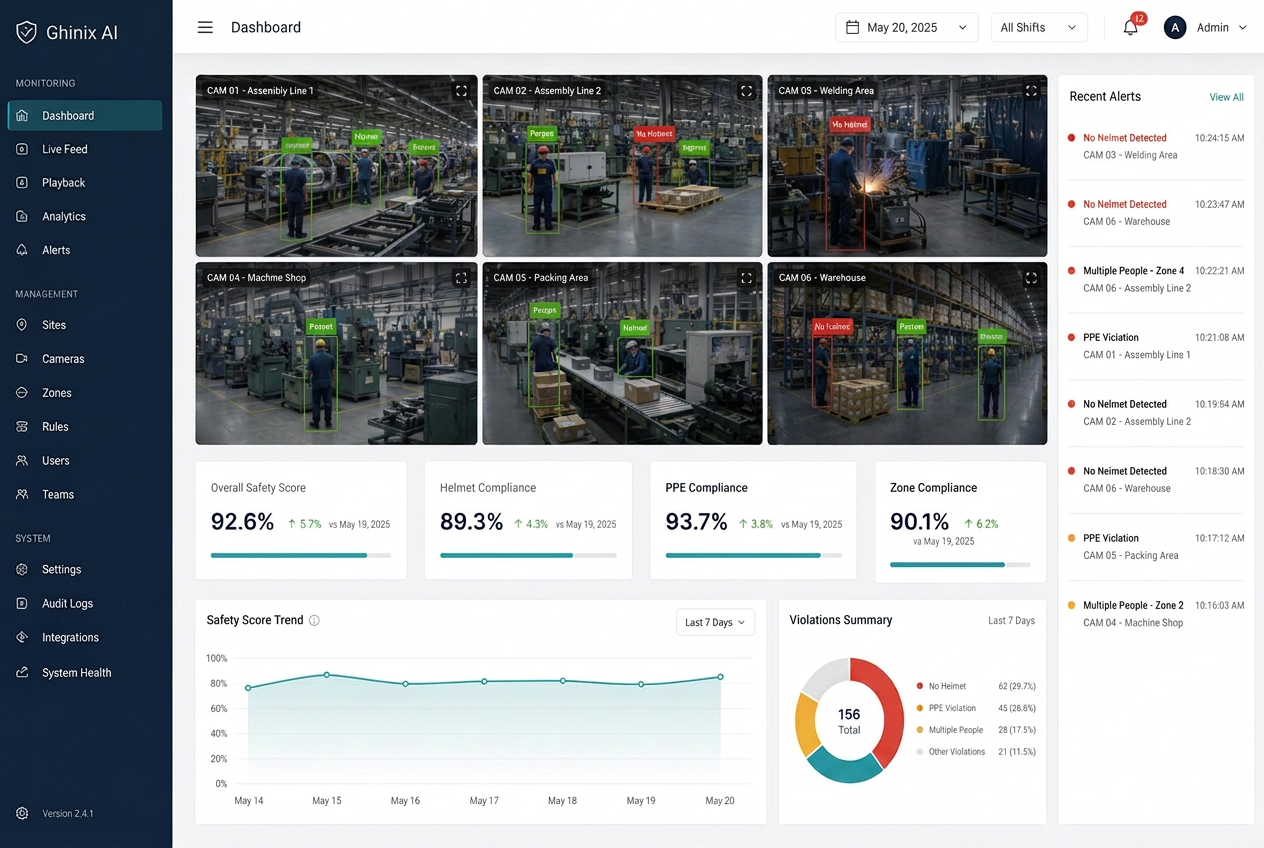The image size is (1264, 848).
Task: Open the May 20, 2025 date picker
Action: (907, 27)
